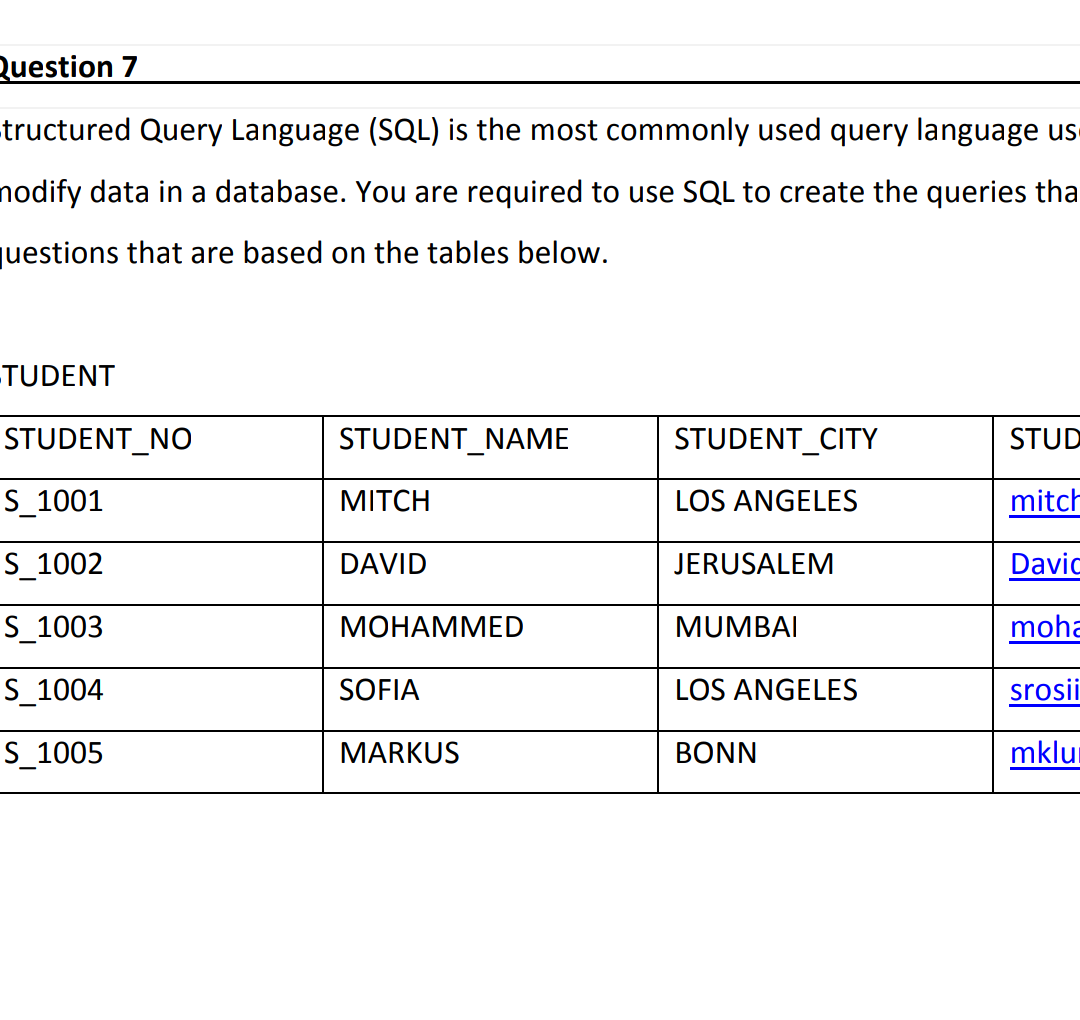Open the moha hyperlink in MOHAMMED's row
1080x1020 pixels.
click(x=1044, y=627)
